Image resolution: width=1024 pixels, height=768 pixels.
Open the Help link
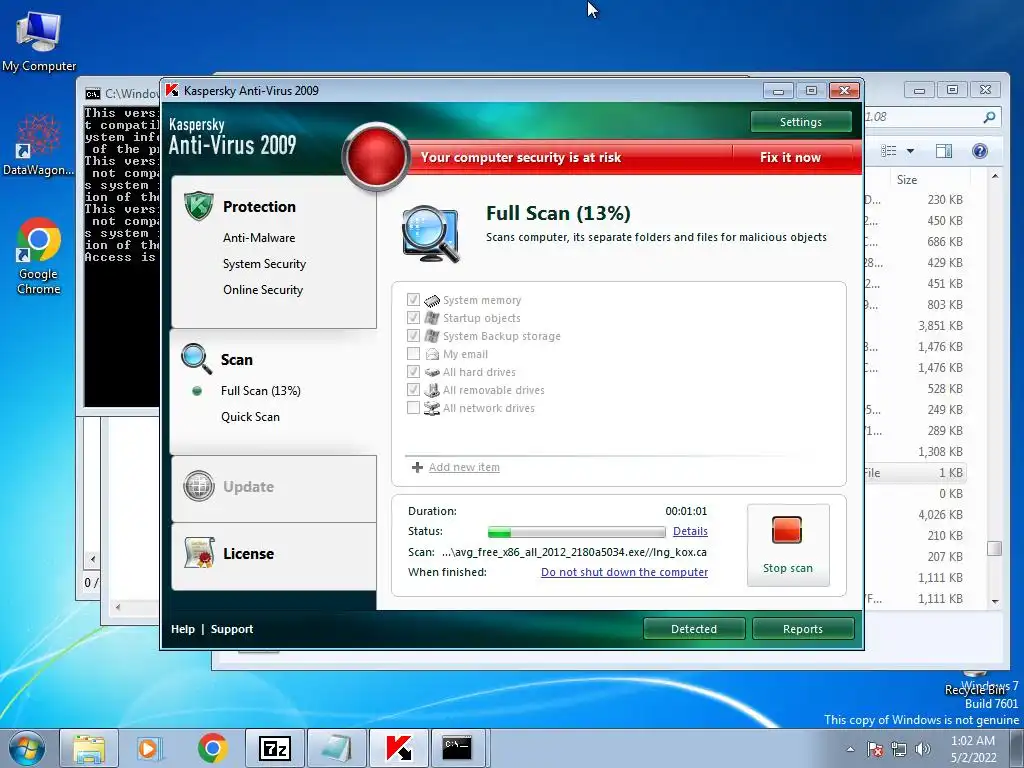click(183, 629)
